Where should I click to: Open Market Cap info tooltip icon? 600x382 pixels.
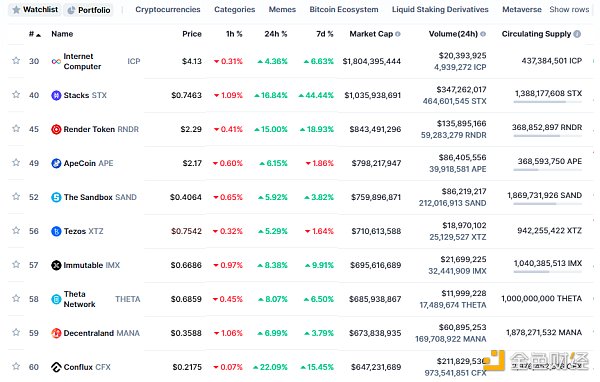tap(398, 34)
